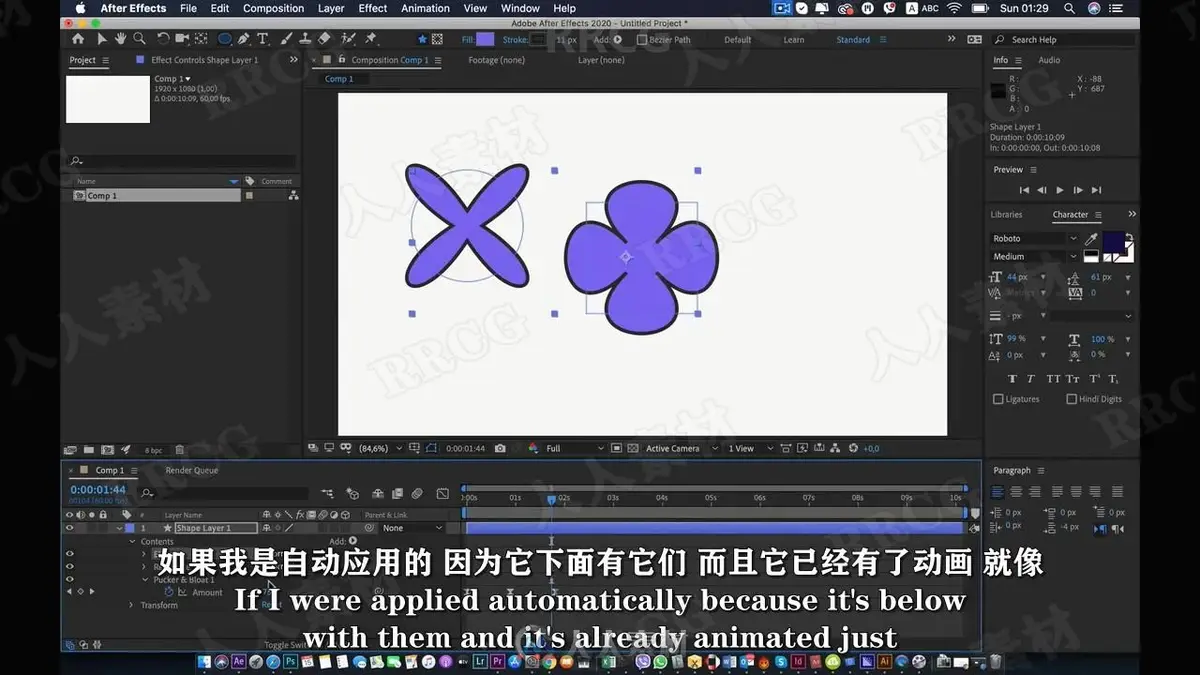Expand the Transform property group

coord(131,605)
